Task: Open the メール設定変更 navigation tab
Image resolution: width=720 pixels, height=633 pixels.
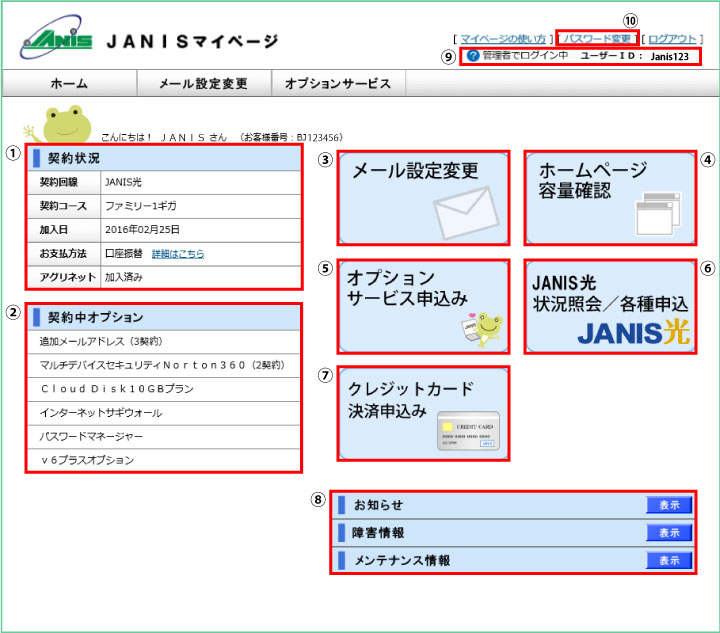Action: [x=204, y=83]
